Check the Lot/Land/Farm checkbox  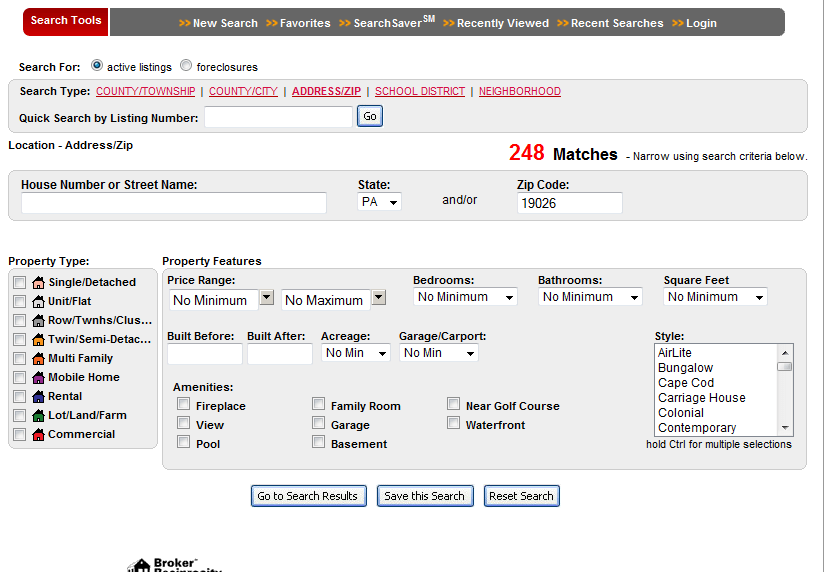19,415
